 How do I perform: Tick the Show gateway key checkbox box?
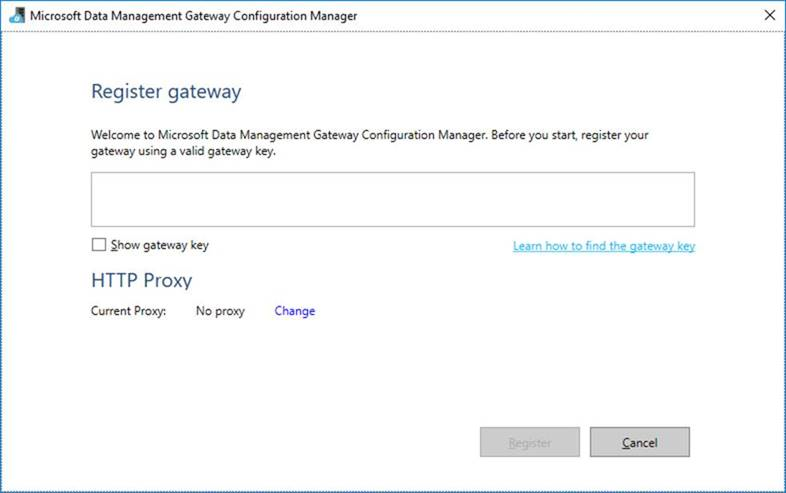click(98, 245)
